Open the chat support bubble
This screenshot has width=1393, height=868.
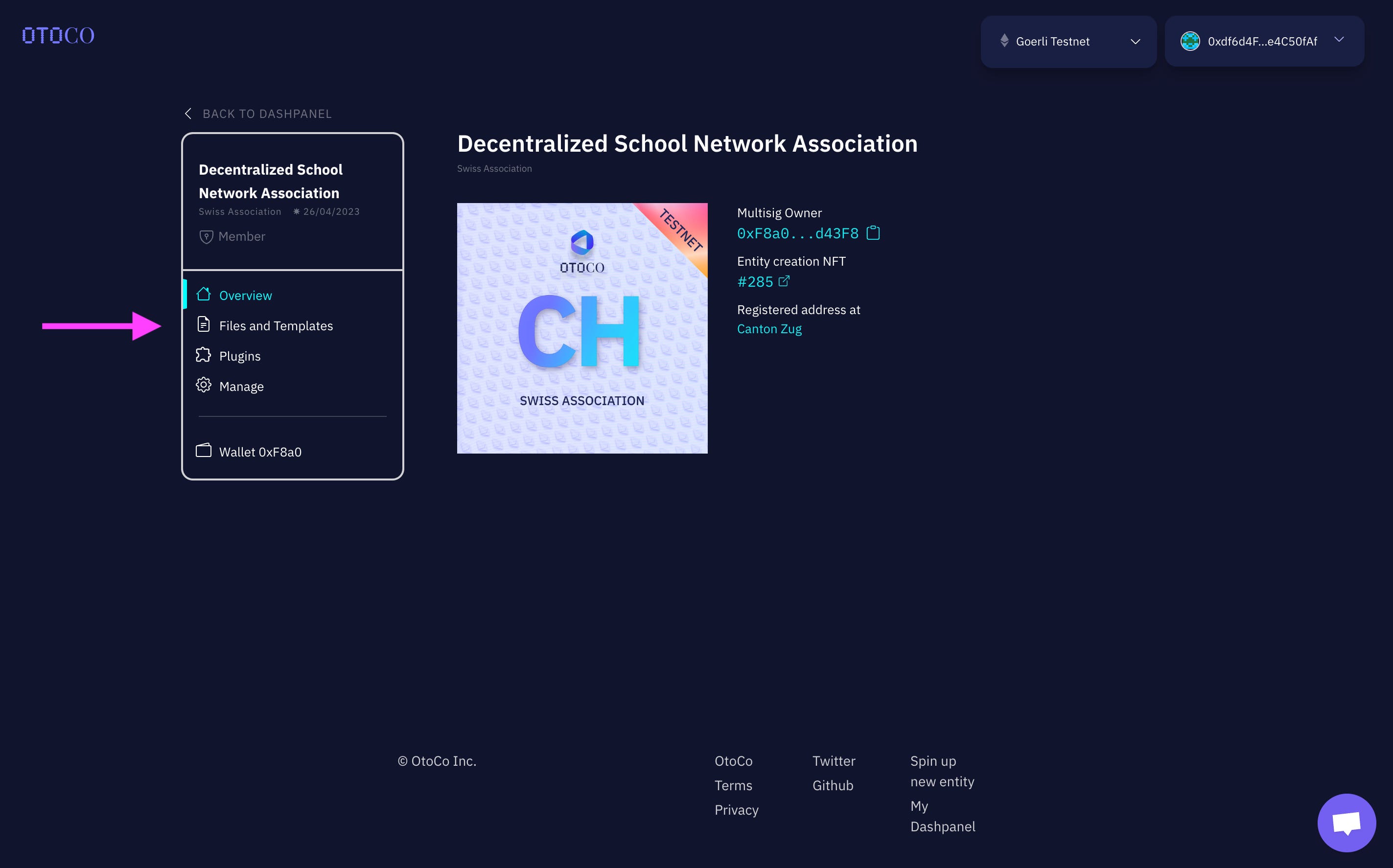(1346, 822)
